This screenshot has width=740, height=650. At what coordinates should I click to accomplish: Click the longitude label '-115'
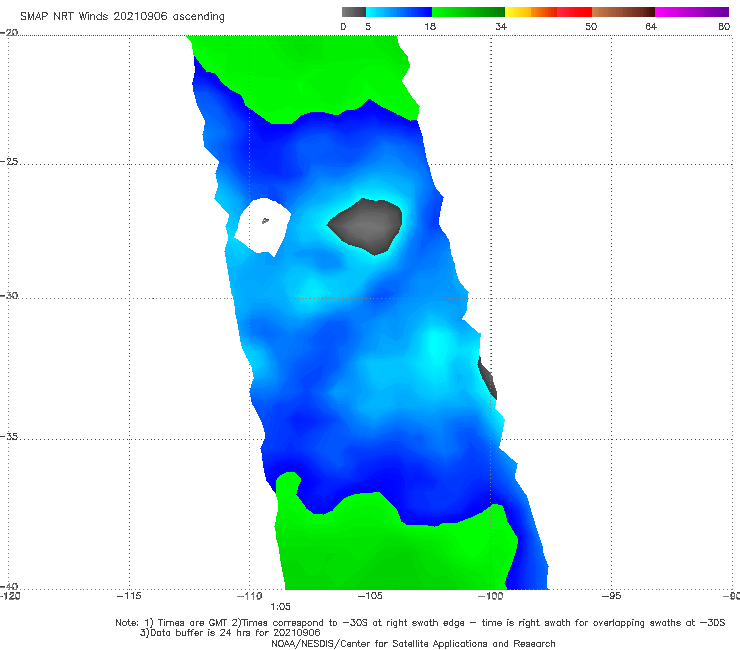click(x=129, y=596)
